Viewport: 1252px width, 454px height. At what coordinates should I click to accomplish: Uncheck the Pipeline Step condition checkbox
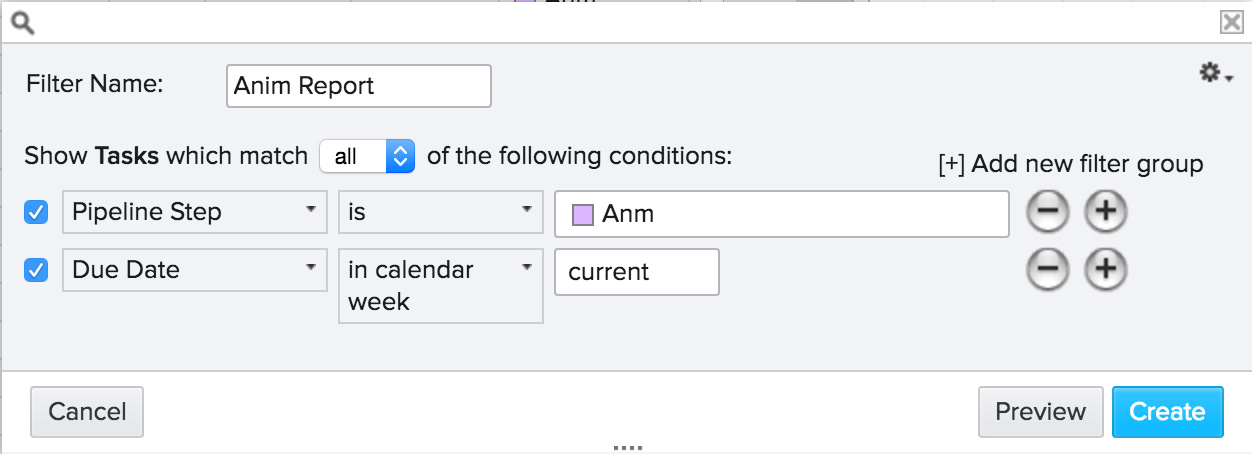coord(36,212)
